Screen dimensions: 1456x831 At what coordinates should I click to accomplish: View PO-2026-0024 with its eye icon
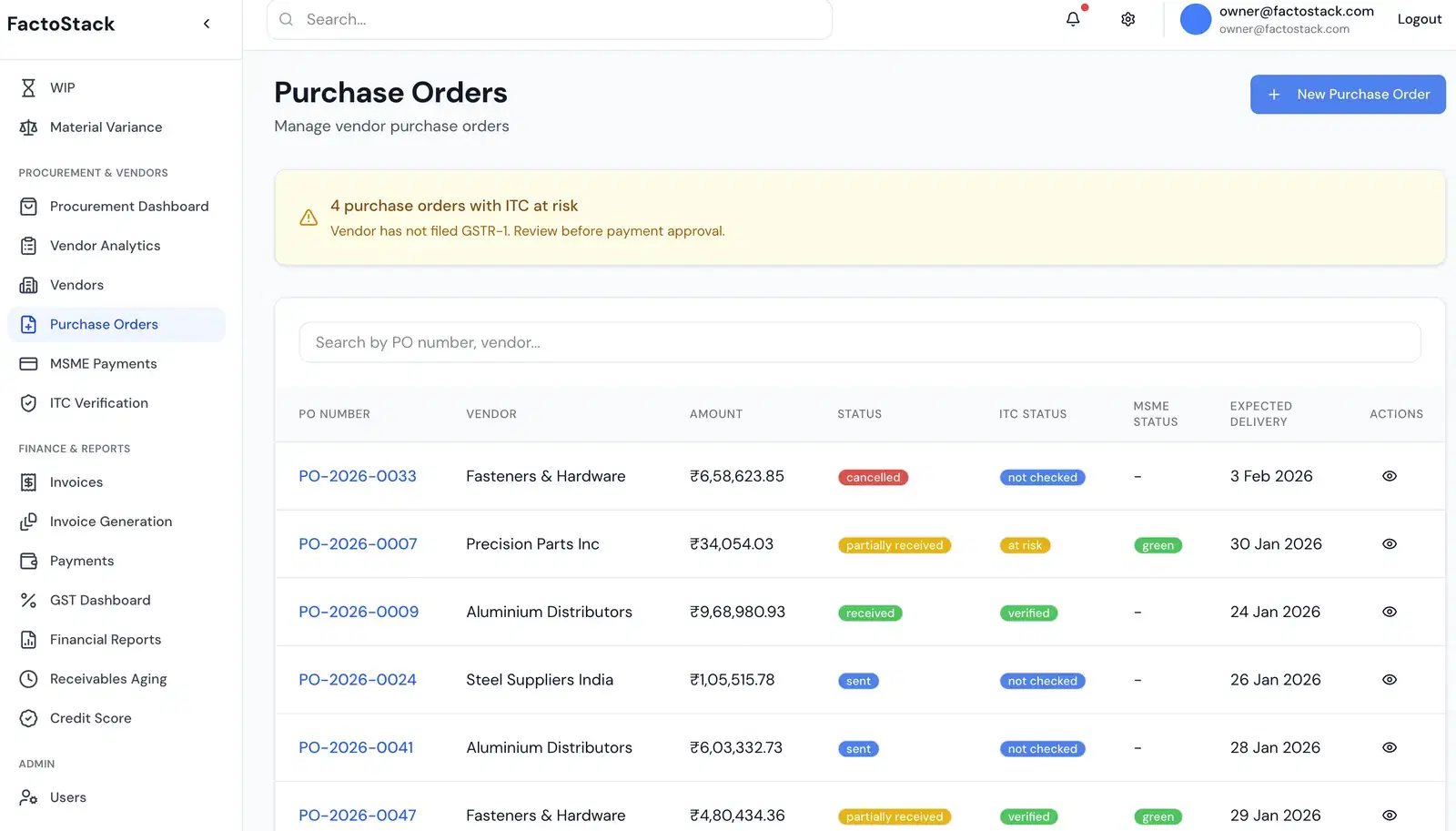1390,680
